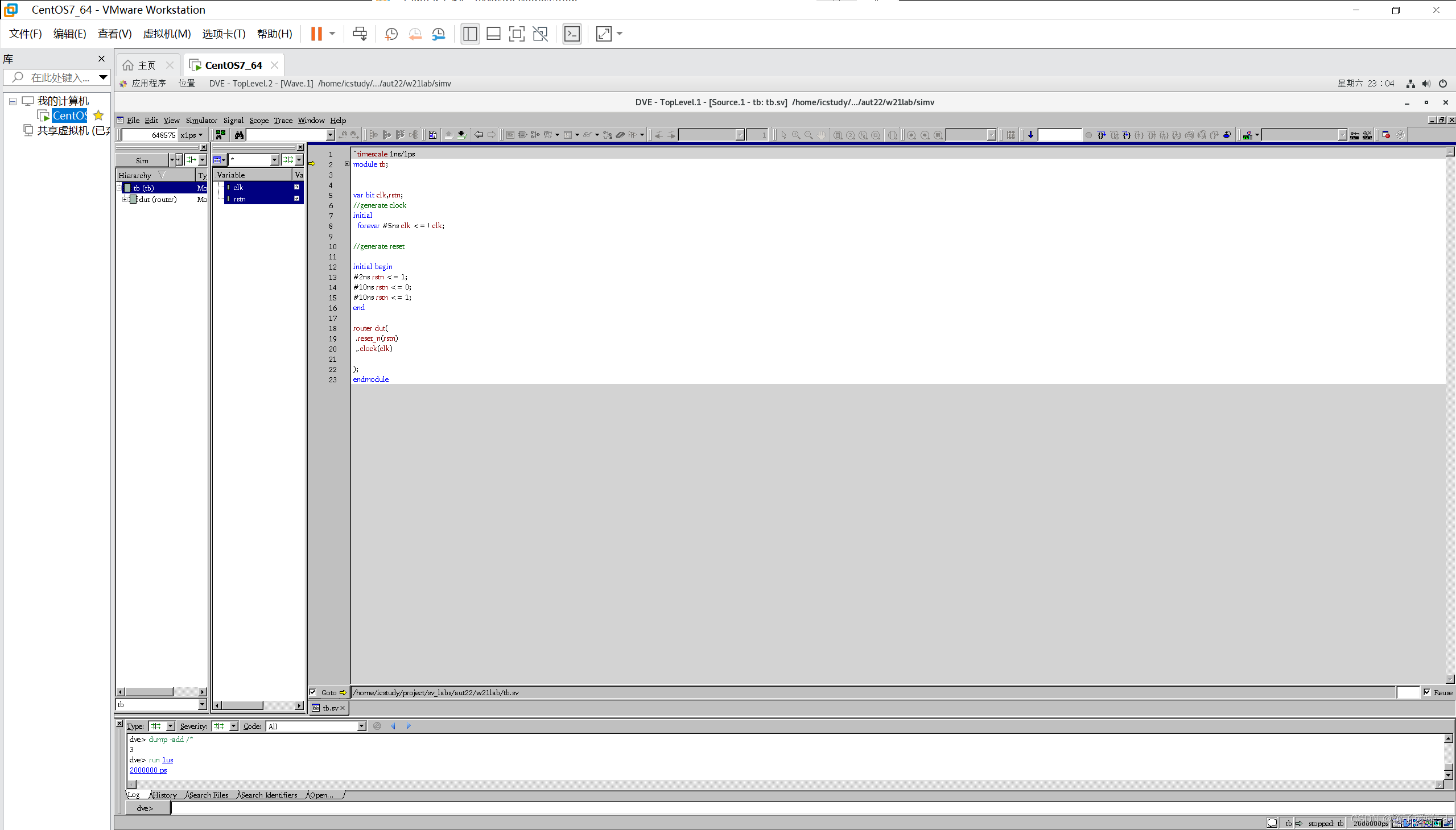Click the back navigation arrow in toolbar

pos(479,135)
